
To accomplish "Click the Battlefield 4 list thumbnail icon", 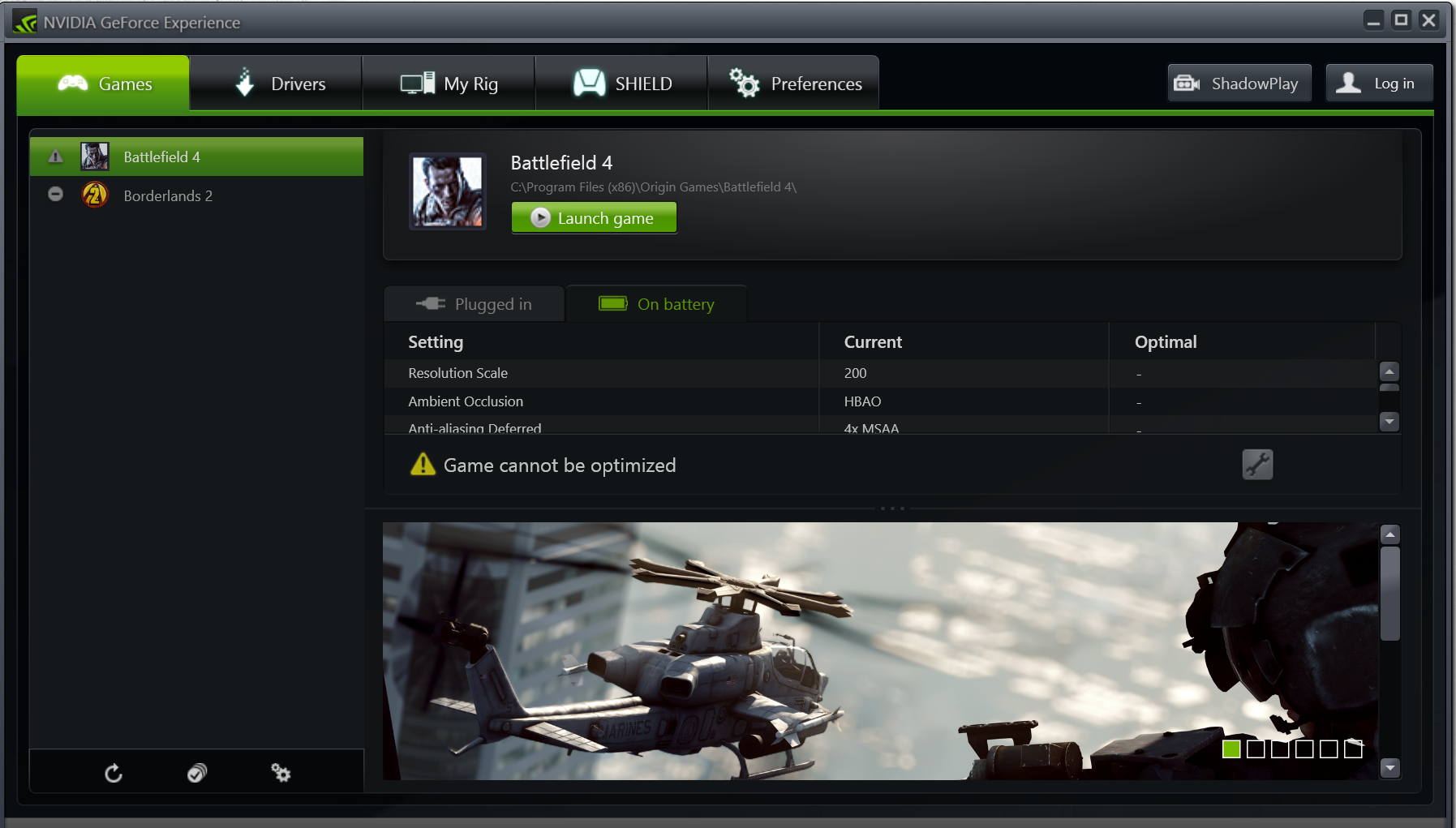I will [95, 157].
